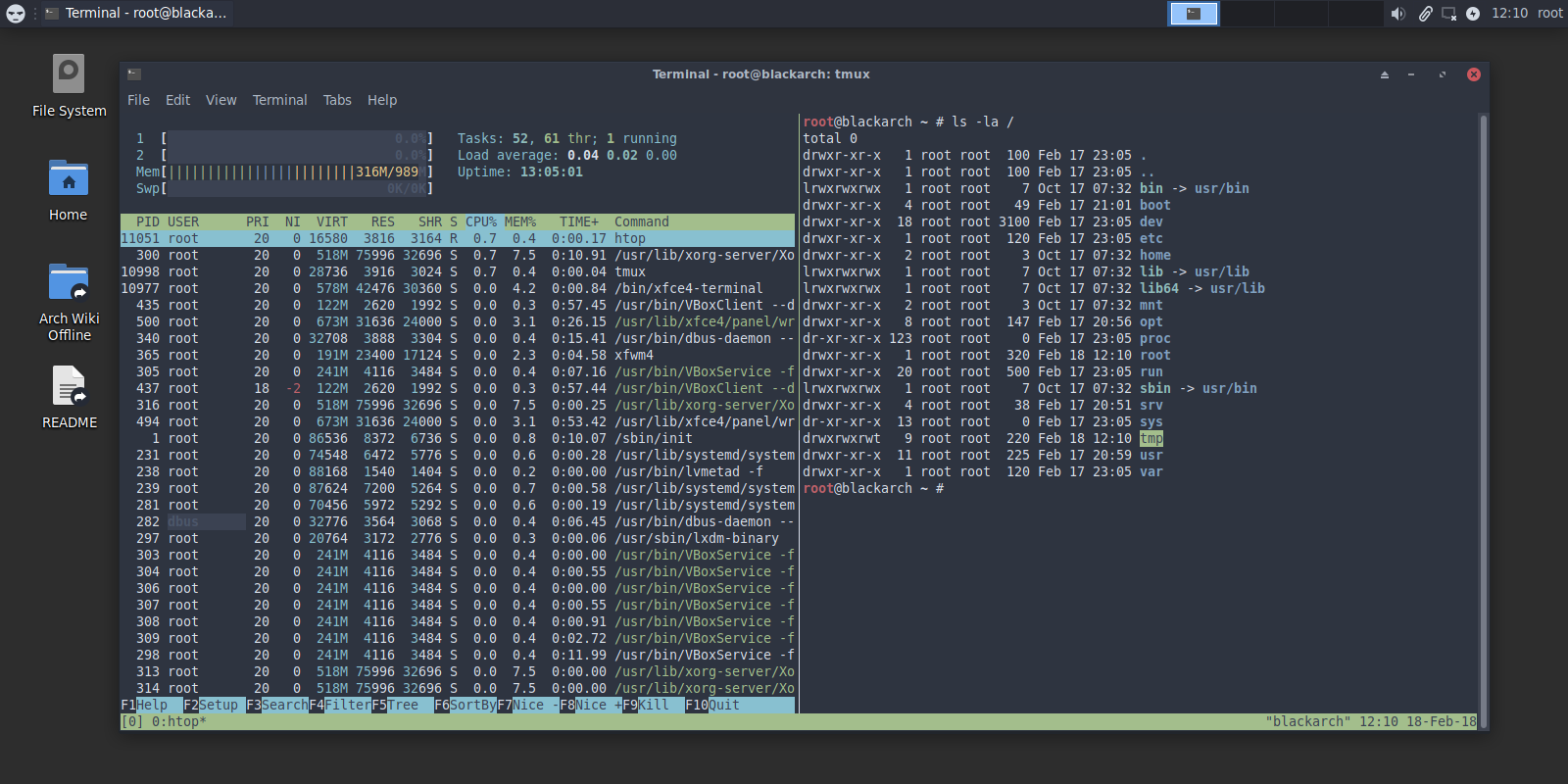Sort by the RES column header

(383, 221)
